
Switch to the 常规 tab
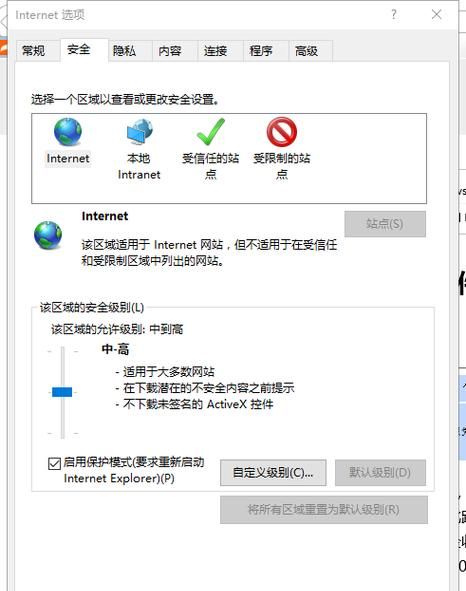tap(34, 51)
